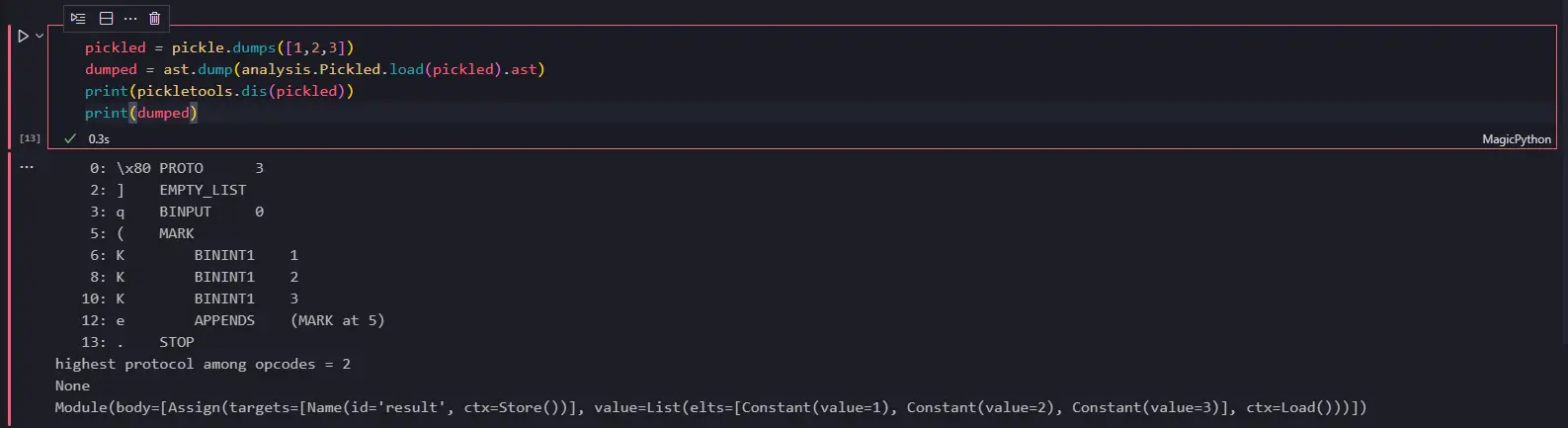Place cursor on the ast.dump code line
This screenshot has width=1568, height=428.
pos(315,69)
